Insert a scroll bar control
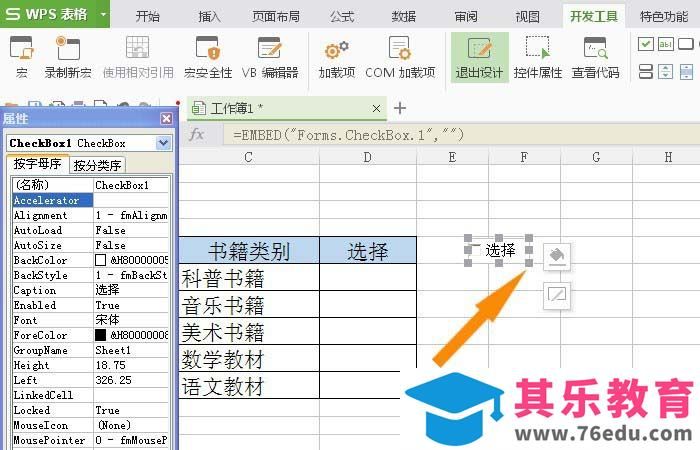 [x=686, y=71]
